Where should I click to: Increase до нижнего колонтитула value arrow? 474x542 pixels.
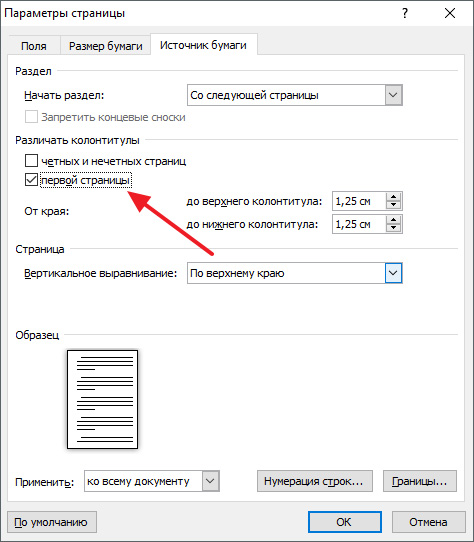pyautogui.click(x=393, y=220)
